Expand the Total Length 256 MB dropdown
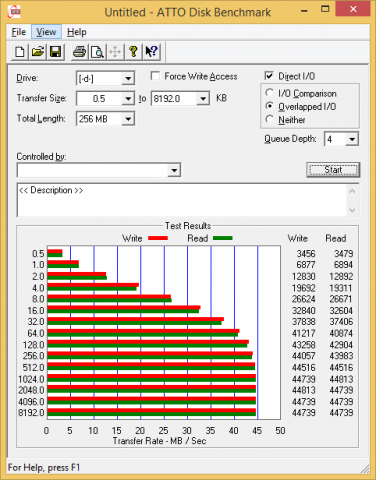The height and width of the screenshot is (480, 376). click(128, 119)
